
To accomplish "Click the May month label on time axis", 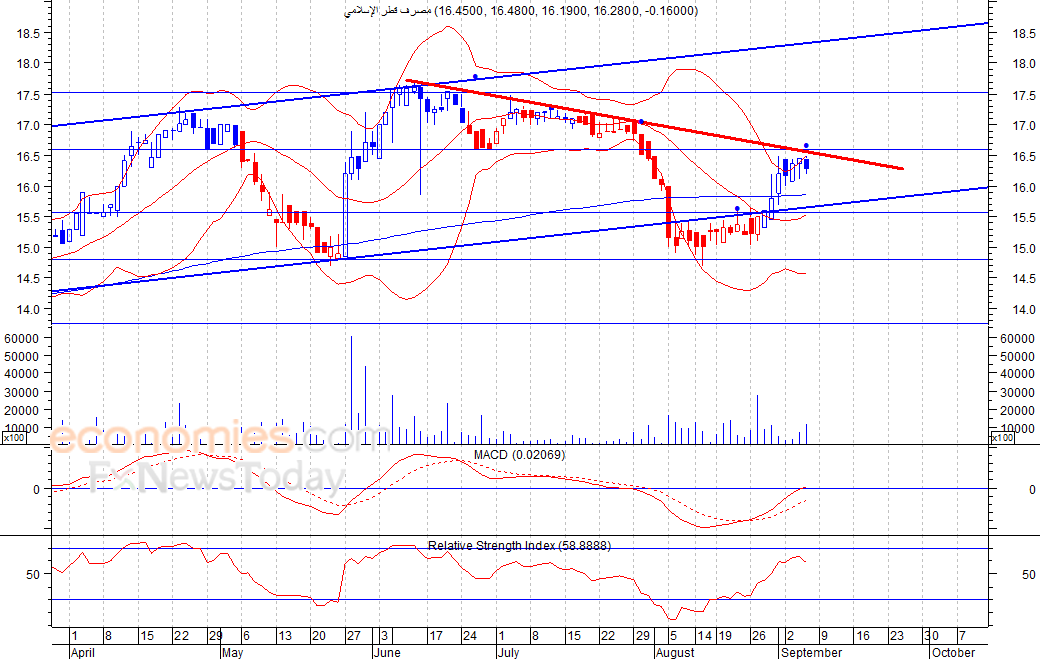I will pyautogui.click(x=233, y=652).
